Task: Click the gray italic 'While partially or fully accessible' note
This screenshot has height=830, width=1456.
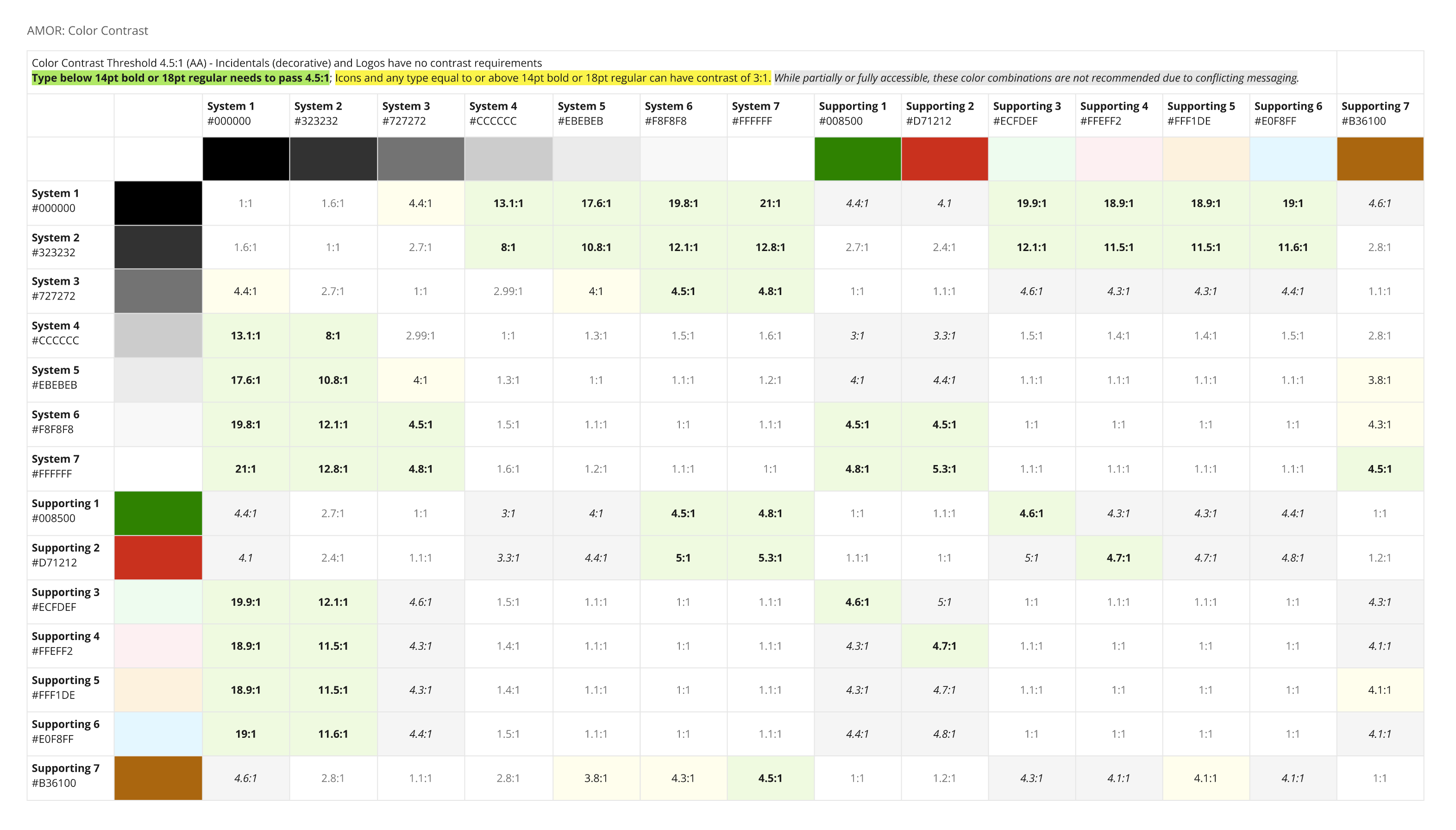Action: pyautogui.click(x=1036, y=78)
